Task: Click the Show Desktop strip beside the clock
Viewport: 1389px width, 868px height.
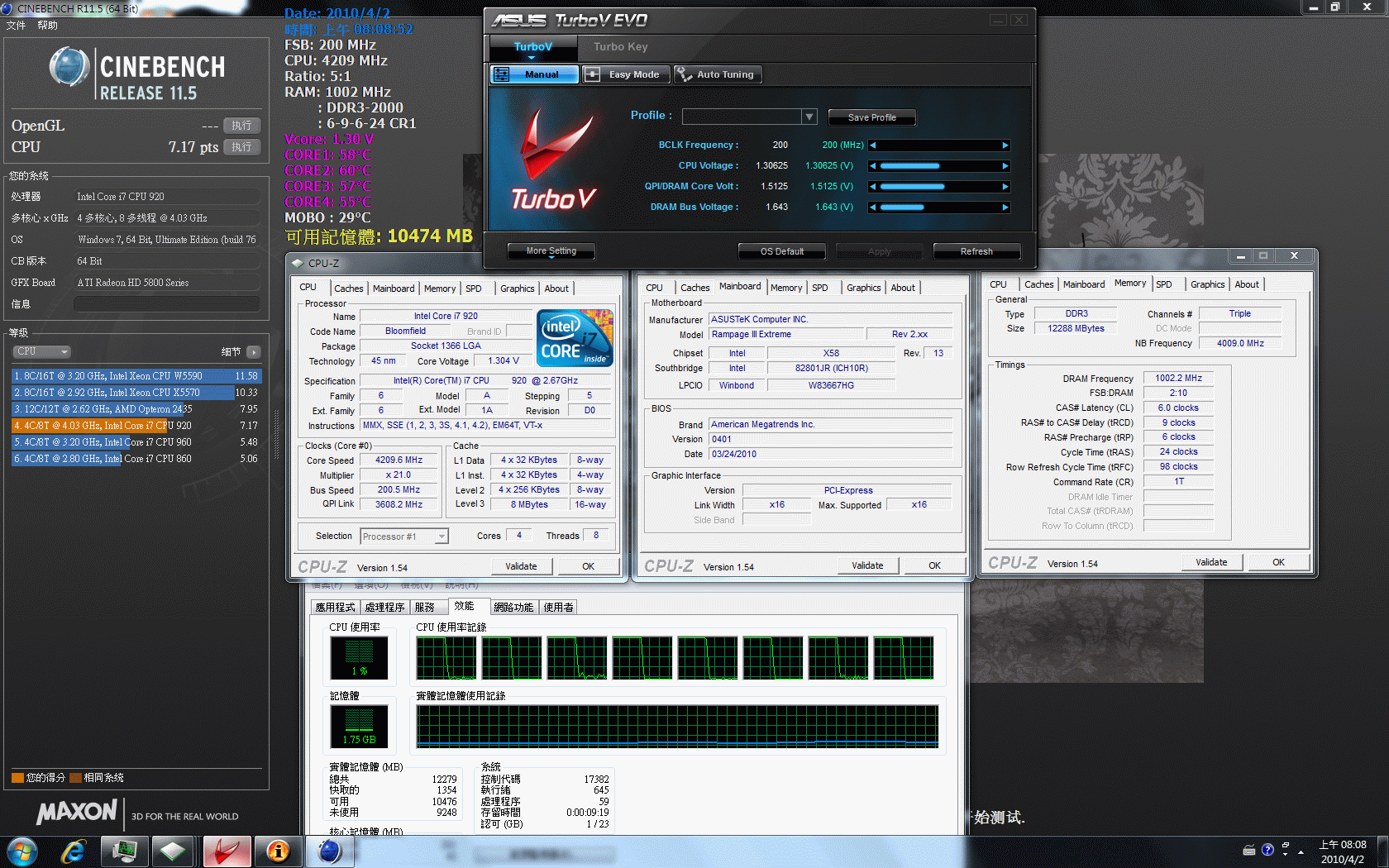Action: click(x=1382, y=851)
